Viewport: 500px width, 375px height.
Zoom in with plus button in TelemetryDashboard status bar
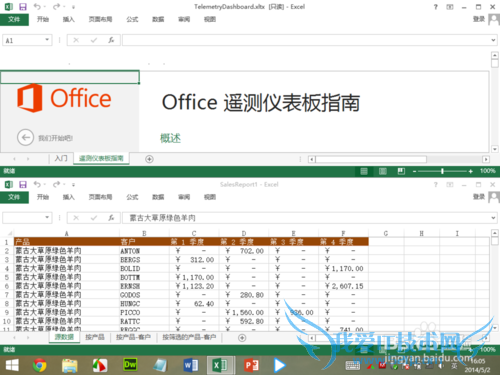click(x=470, y=171)
